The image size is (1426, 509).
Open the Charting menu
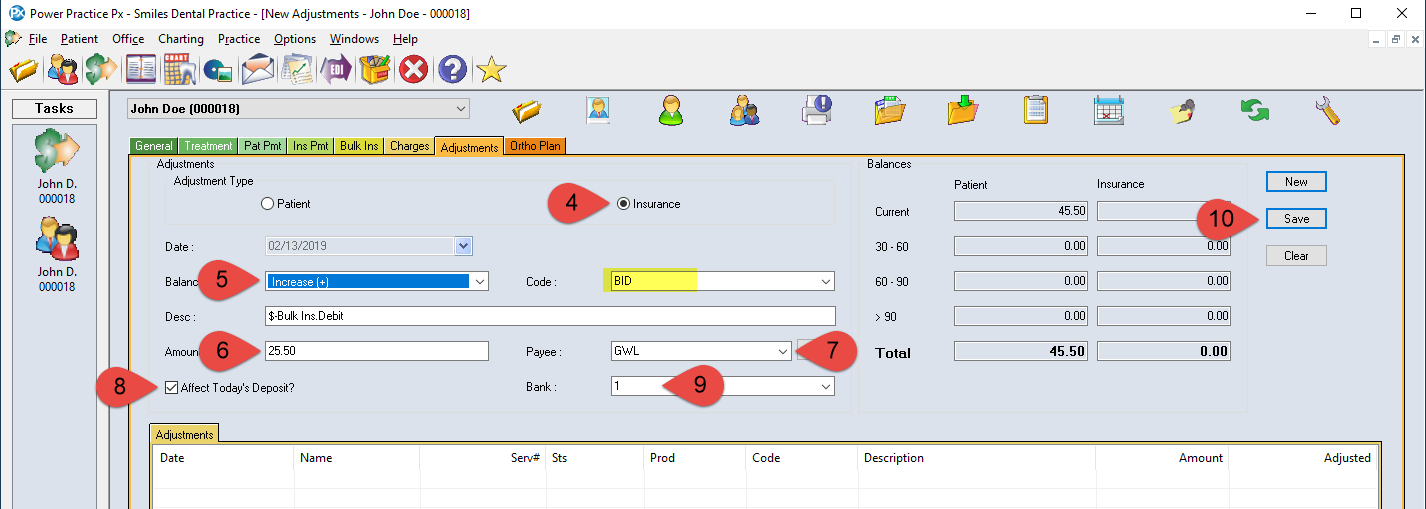[x=180, y=39]
